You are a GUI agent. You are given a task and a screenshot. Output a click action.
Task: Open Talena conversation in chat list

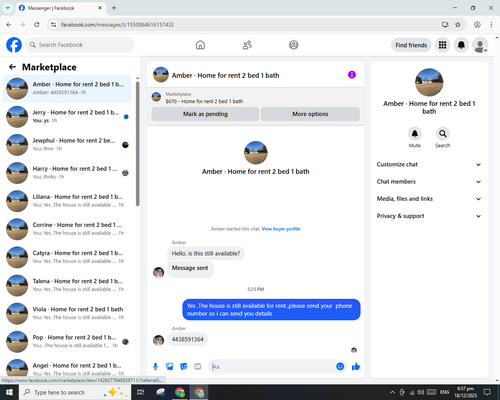67,285
